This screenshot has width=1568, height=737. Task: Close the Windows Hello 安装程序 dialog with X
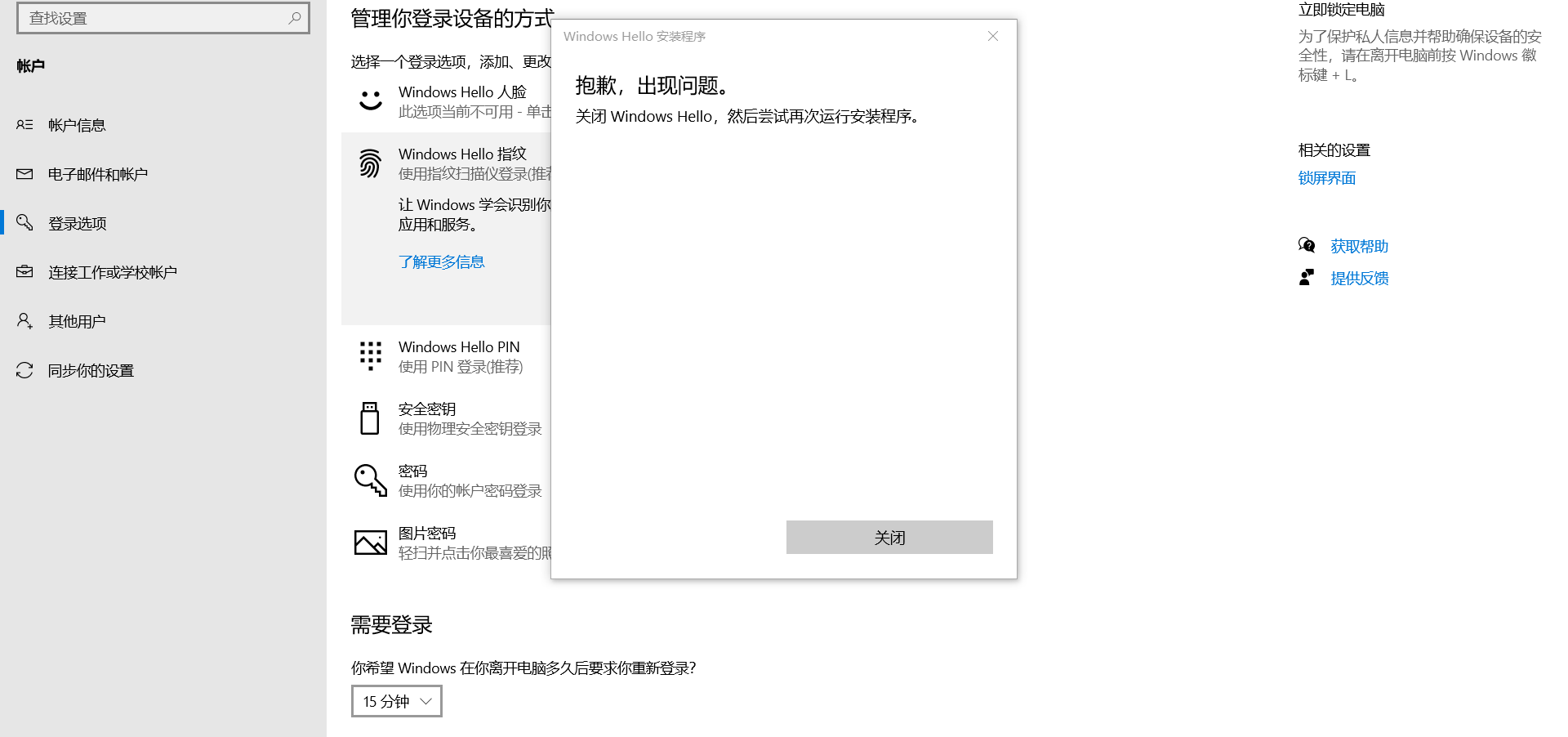pos(993,36)
